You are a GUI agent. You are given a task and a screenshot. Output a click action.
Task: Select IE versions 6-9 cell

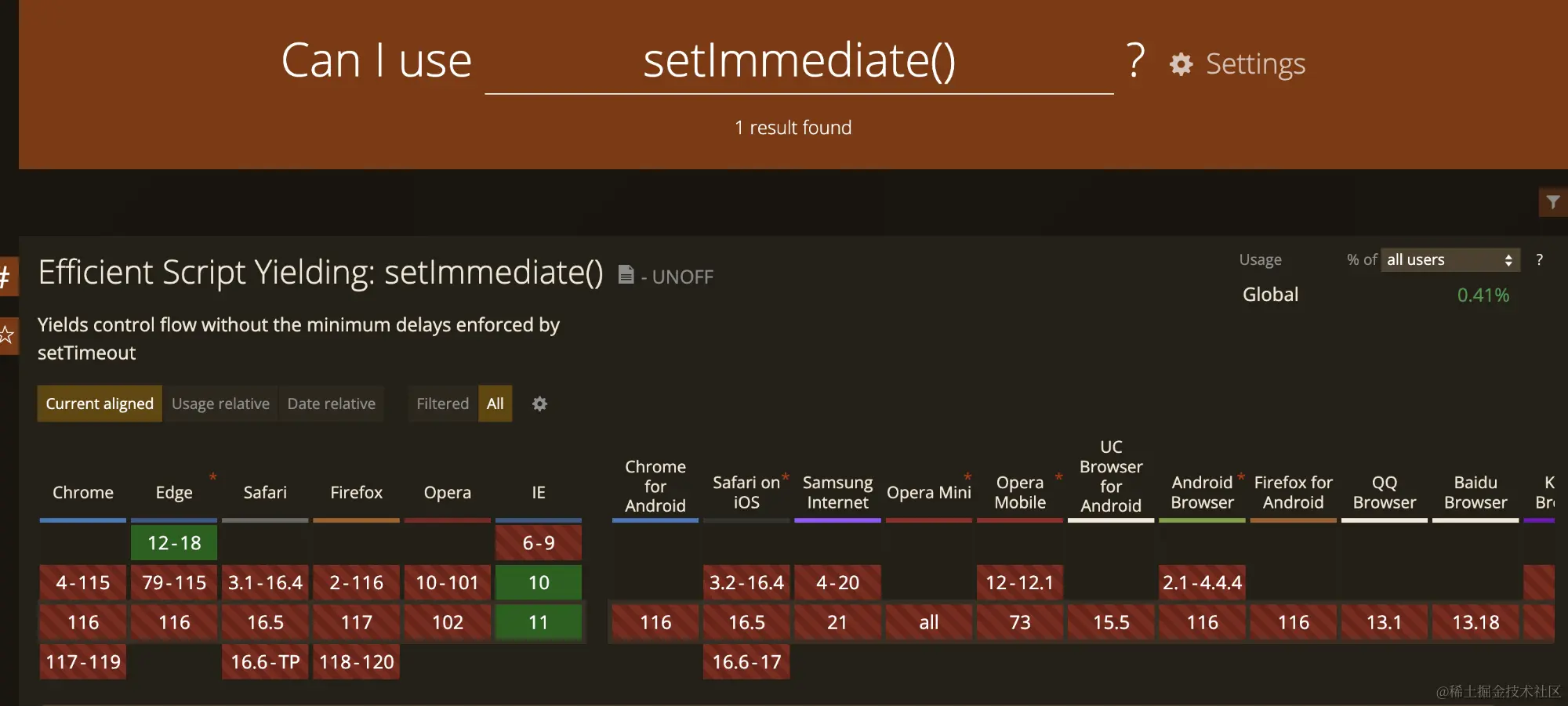coord(539,543)
